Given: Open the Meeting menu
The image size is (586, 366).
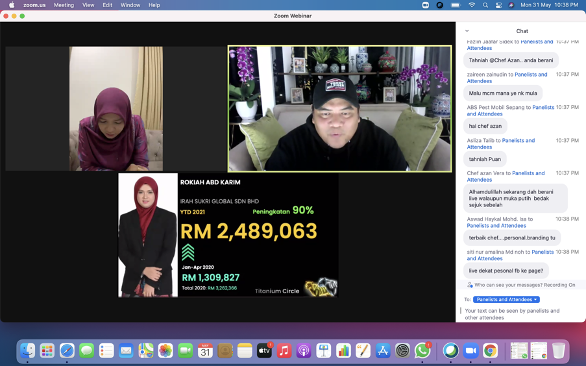Looking at the screenshot, I should tap(64, 5).
